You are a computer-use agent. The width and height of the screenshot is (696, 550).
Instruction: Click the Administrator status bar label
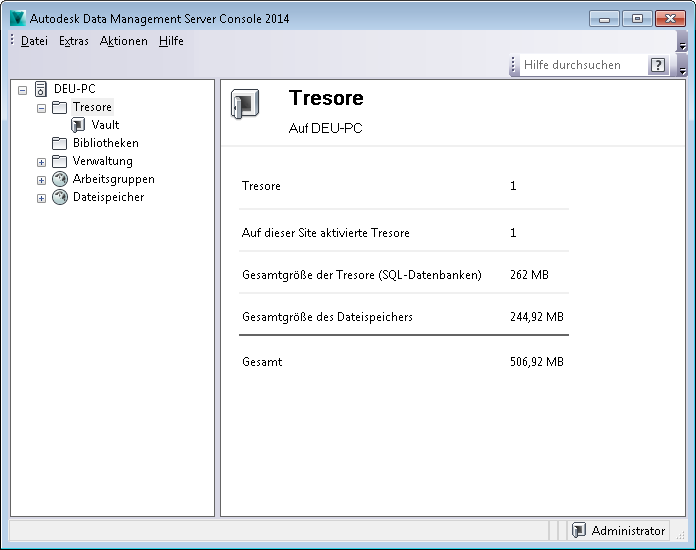click(628, 530)
